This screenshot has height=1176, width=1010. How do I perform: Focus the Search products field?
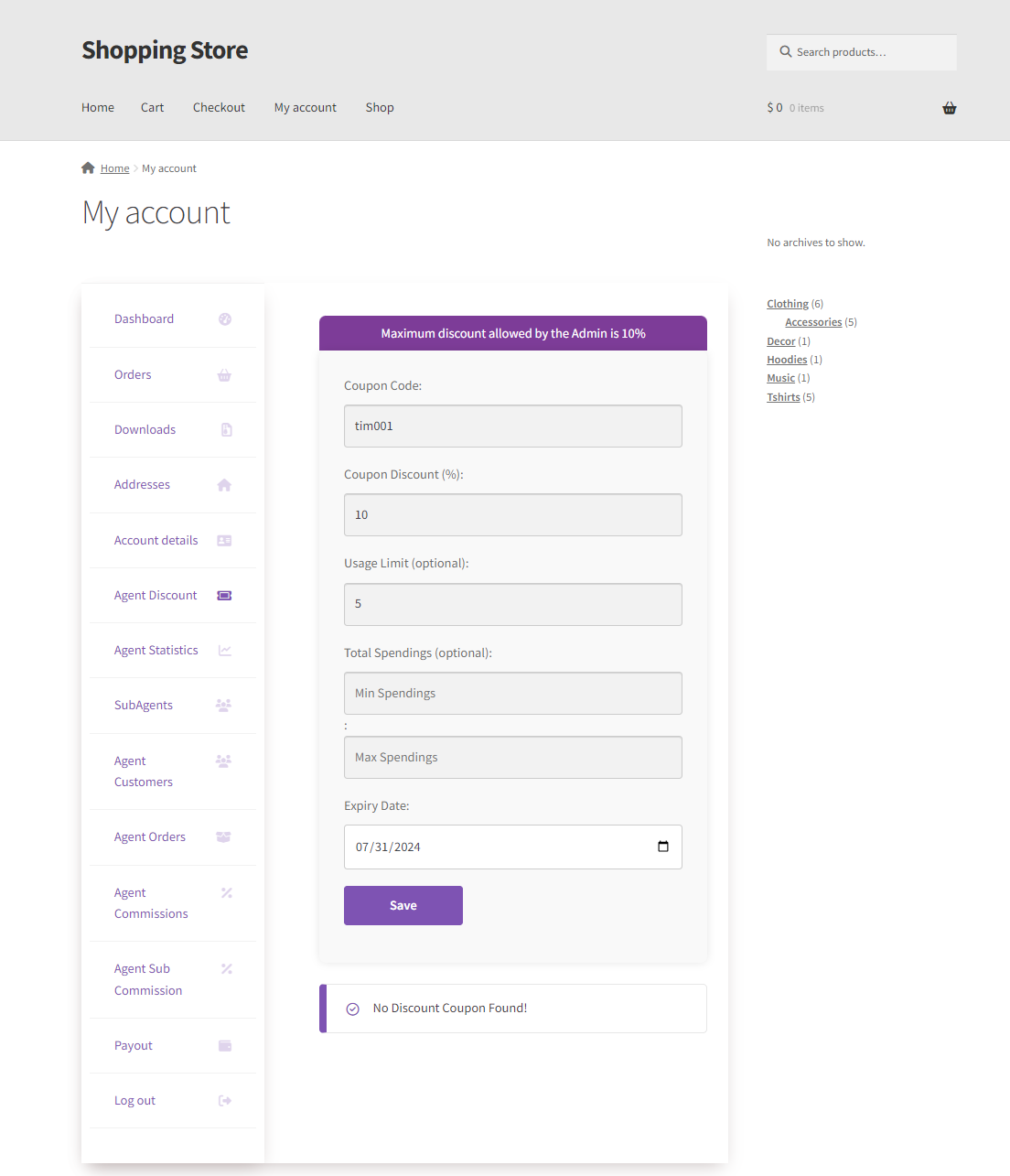click(x=862, y=52)
